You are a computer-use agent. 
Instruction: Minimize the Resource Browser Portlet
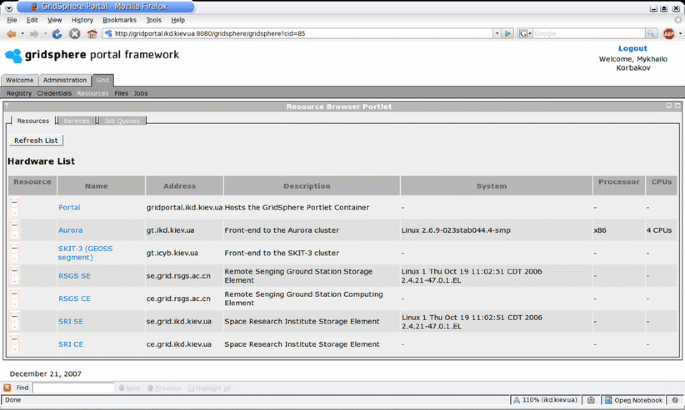coord(669,106)
